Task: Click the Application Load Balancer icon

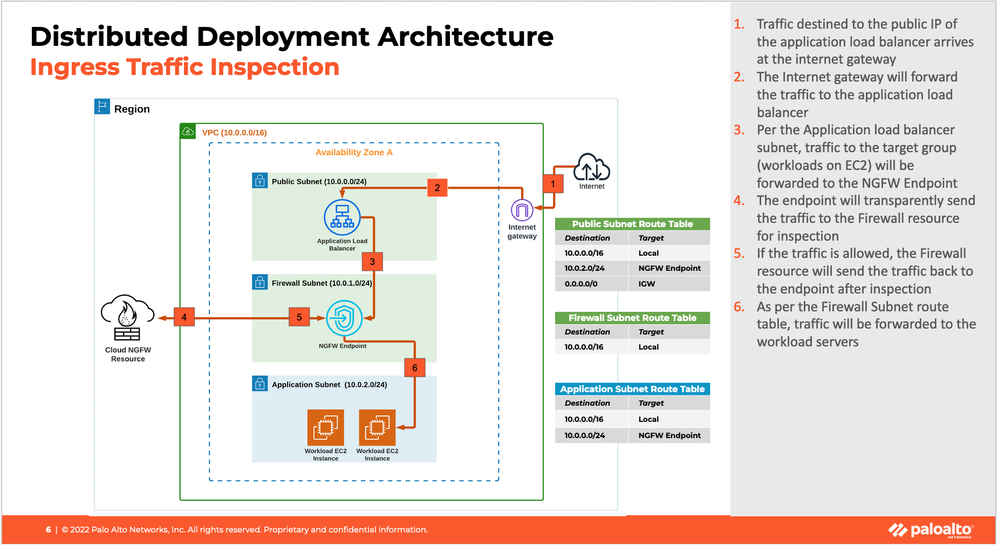Action: [342, 218]
